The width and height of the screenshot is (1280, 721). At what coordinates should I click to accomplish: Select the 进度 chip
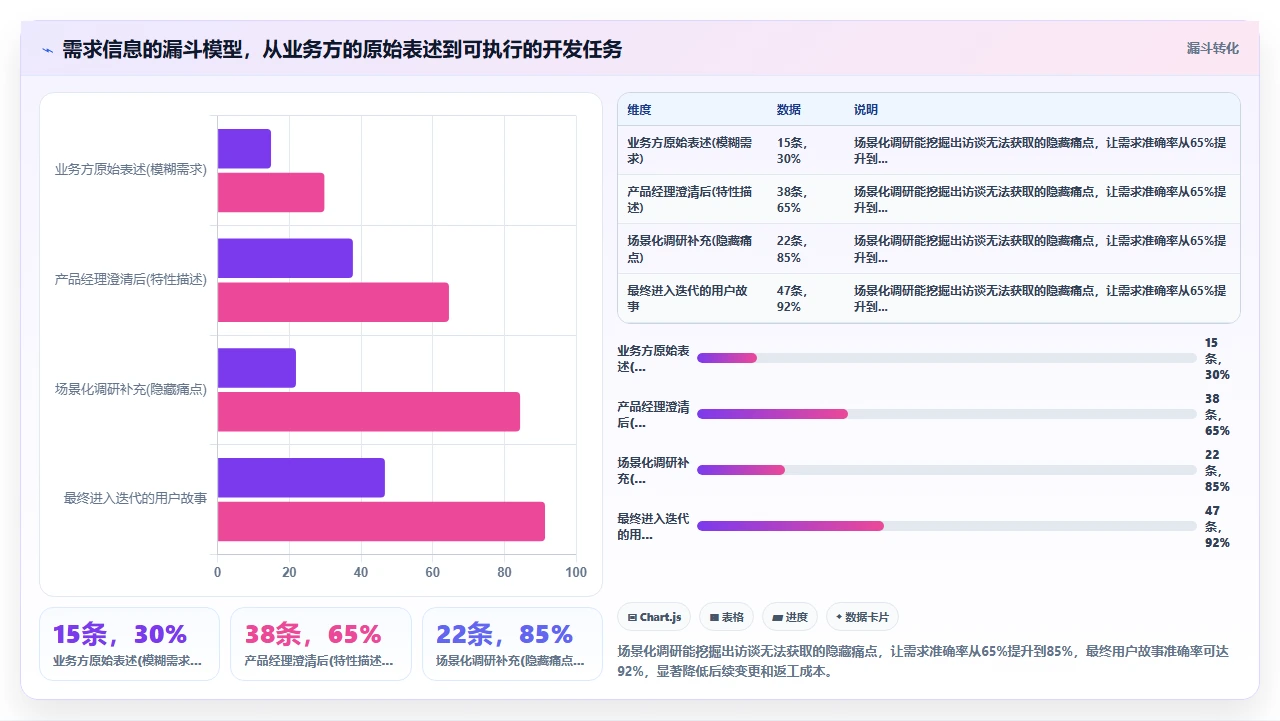pos(790,617)
